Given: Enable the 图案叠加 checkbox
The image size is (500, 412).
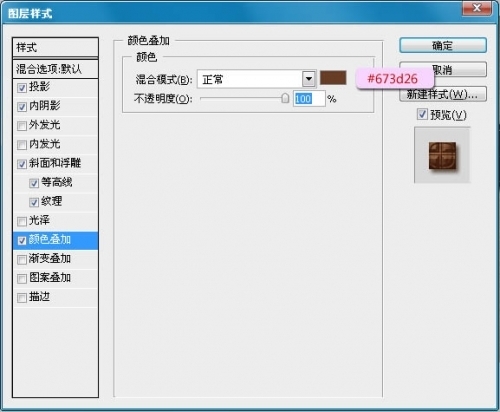Looking at the screenshot, I should point(22,279).
